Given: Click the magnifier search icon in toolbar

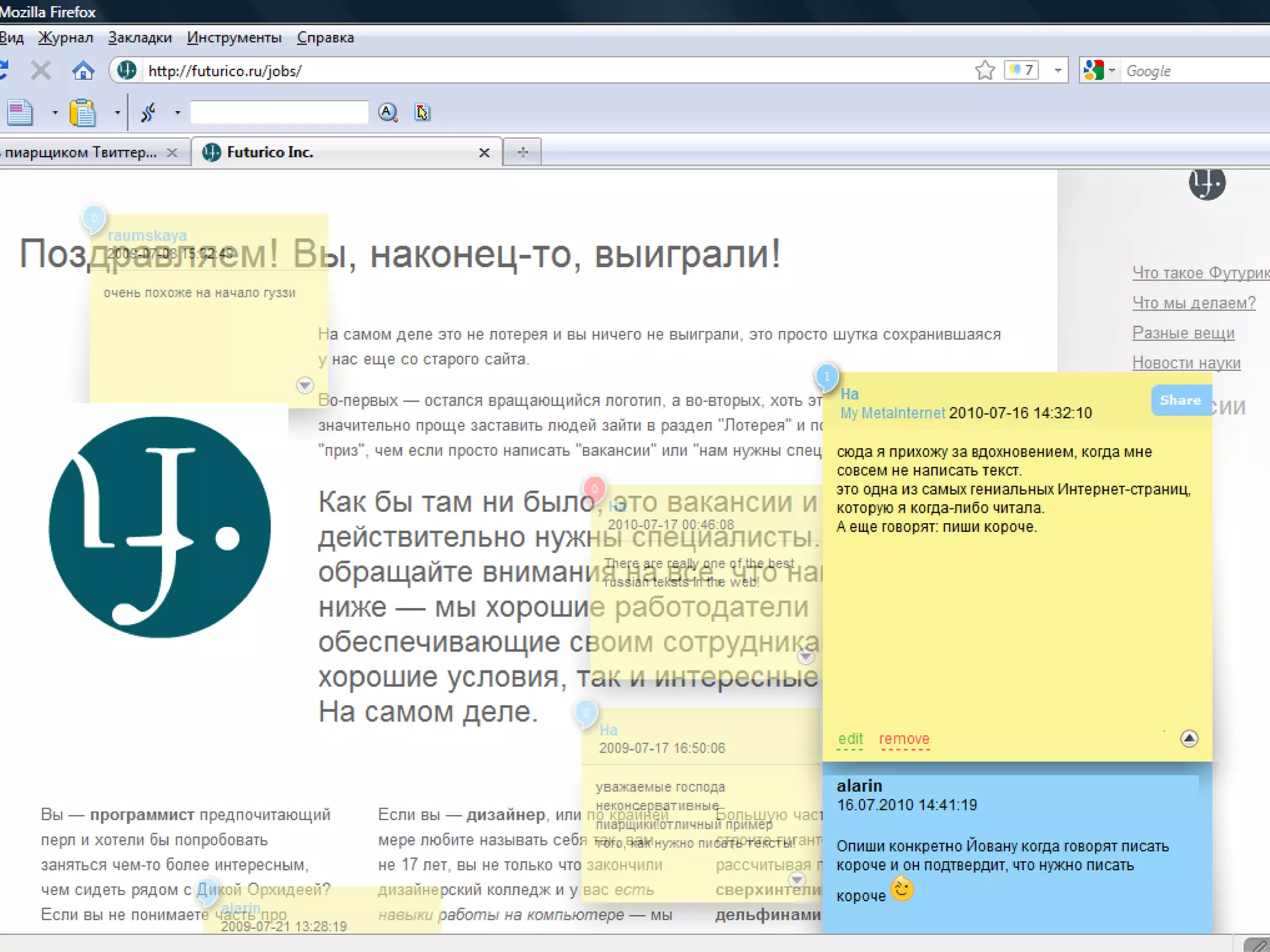Looking at the screenshot, I should coord(388,112).
